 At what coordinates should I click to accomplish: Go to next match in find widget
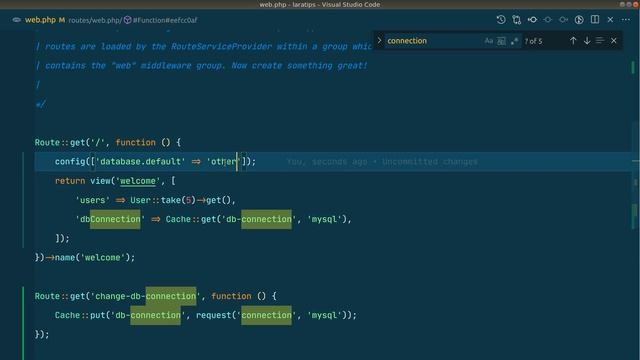click(x=587, y=41)
